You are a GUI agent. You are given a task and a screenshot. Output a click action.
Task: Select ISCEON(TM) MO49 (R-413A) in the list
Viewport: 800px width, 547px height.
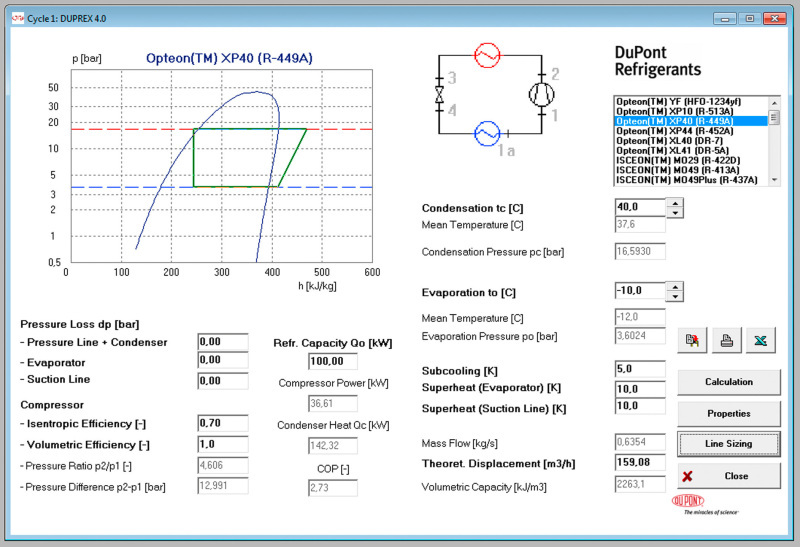691,170
